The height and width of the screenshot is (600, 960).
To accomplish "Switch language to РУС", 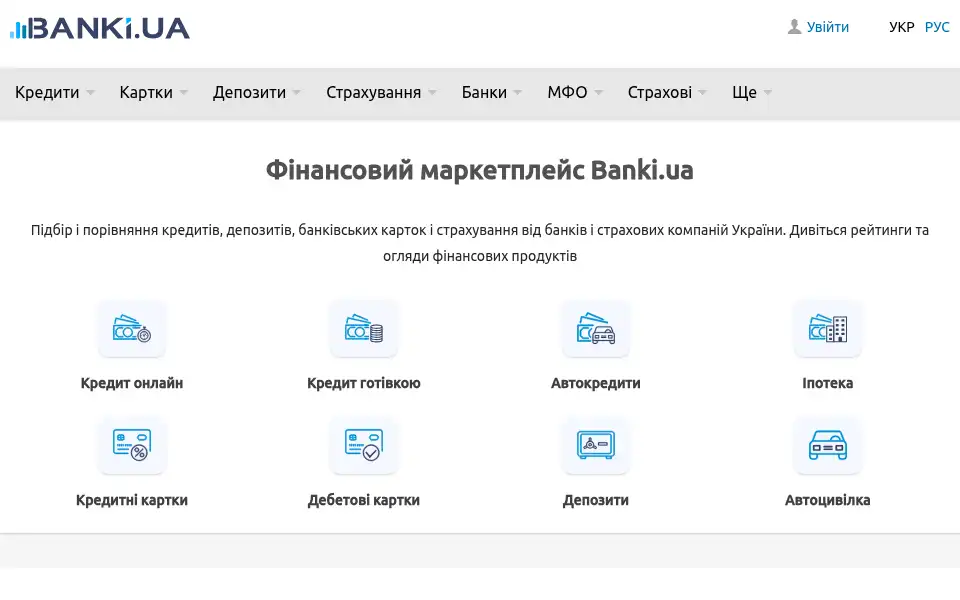I will [937, 27].
